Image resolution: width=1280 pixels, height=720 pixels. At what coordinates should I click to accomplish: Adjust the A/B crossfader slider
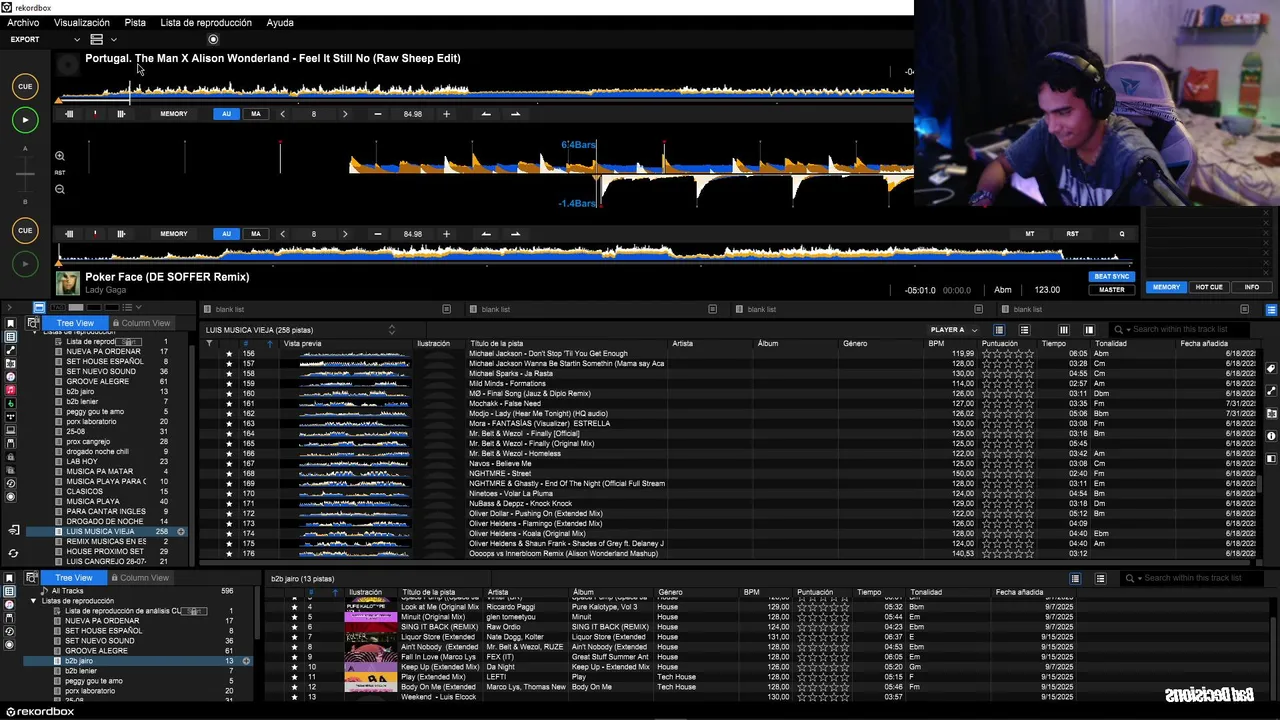(25, 174)
